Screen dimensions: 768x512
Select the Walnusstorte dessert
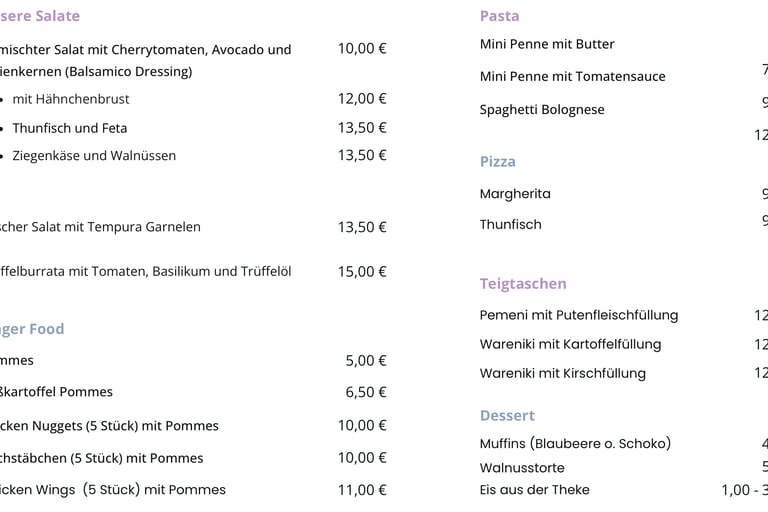click(522, 467)
